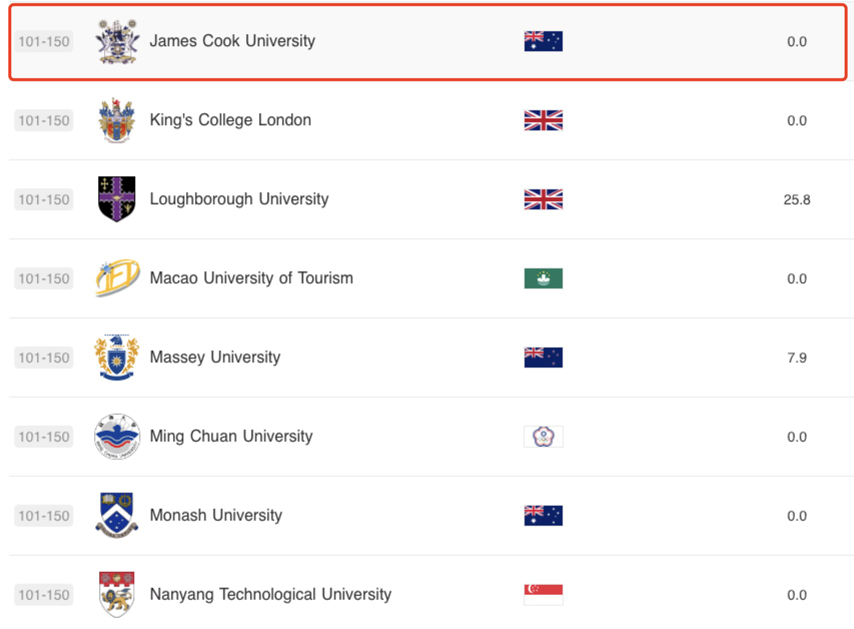Click Loughborough's 25.8 score value

pyautogui.click(x=796, y=200)
